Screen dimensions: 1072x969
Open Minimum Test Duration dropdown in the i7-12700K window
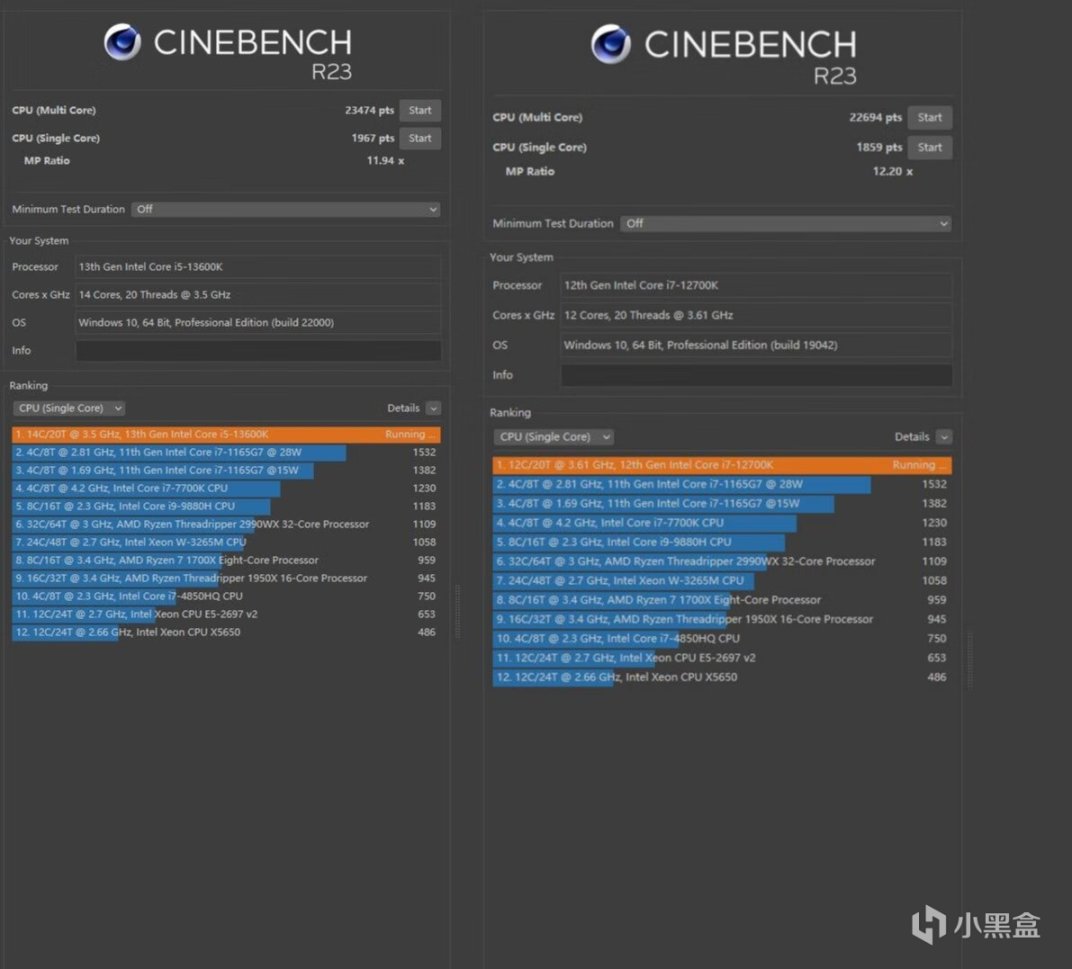785,224
